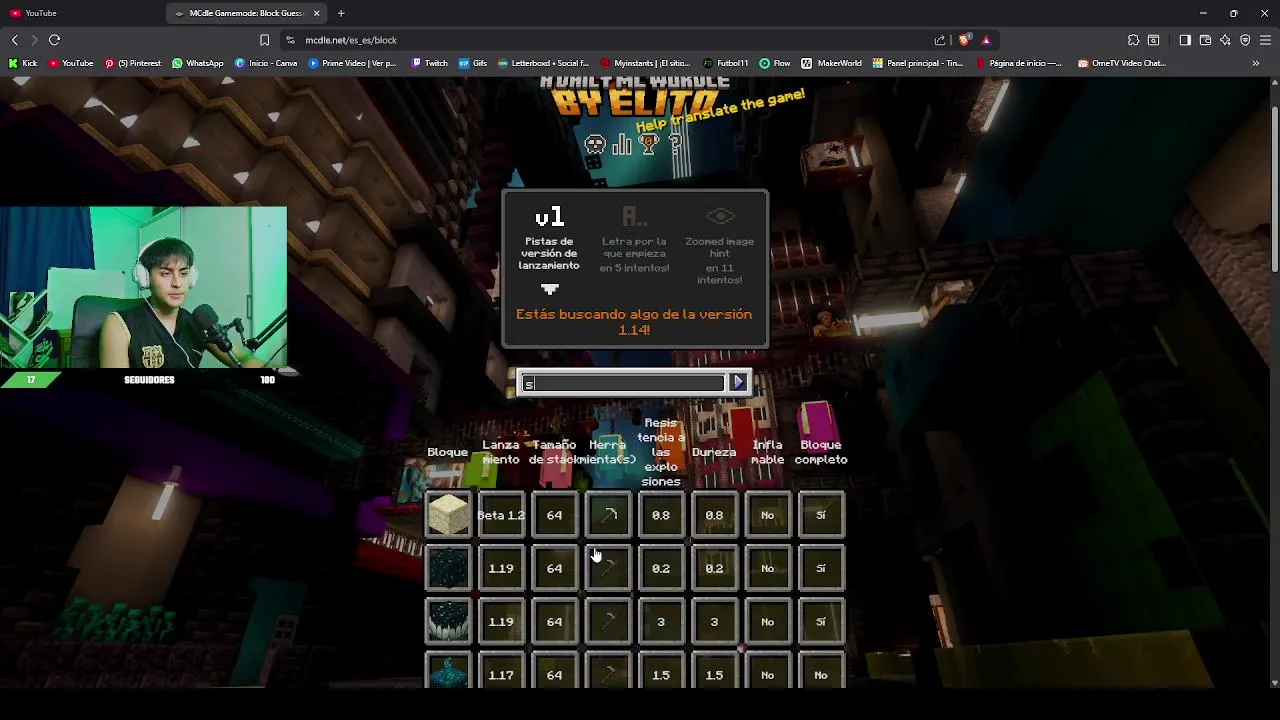Click the sand block guess icon

448,515
